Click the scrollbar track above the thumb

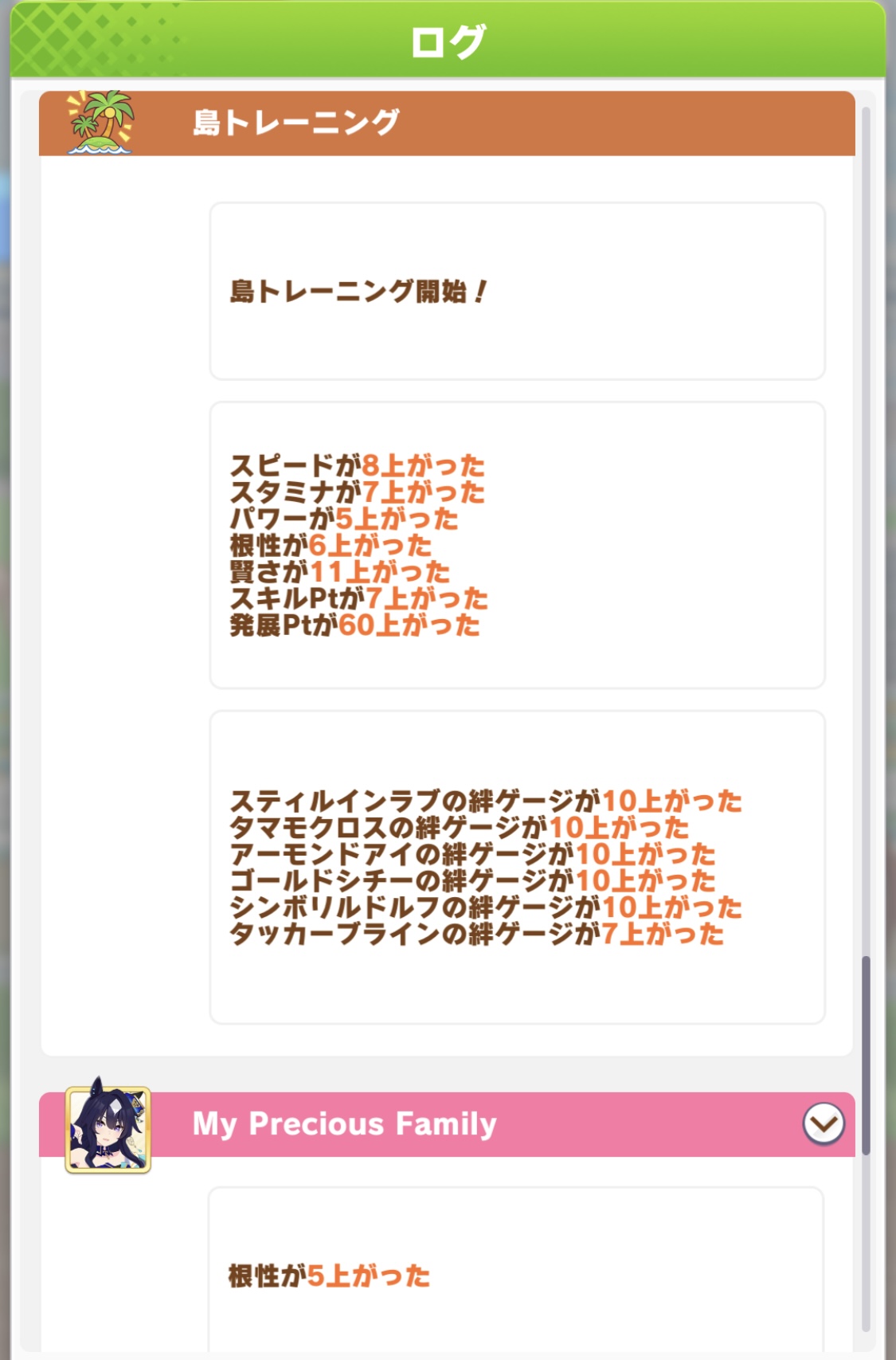[x=866, y=530]
